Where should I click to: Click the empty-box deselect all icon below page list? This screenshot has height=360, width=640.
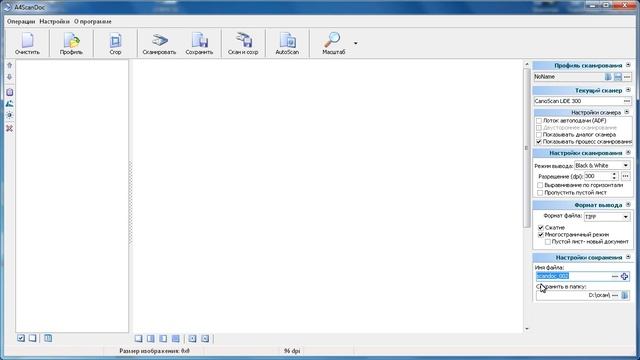[x=33, y=338]
